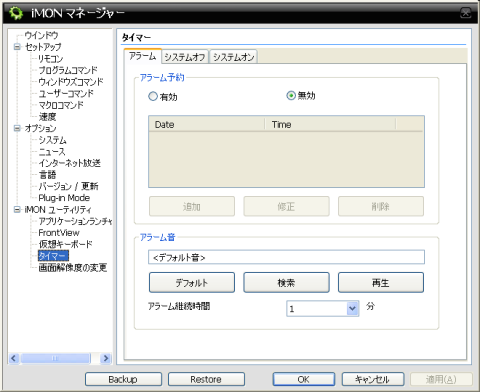Select バージョン / 更新 in the tree
The image size is (480, 392).
click(x=68, y=186)
